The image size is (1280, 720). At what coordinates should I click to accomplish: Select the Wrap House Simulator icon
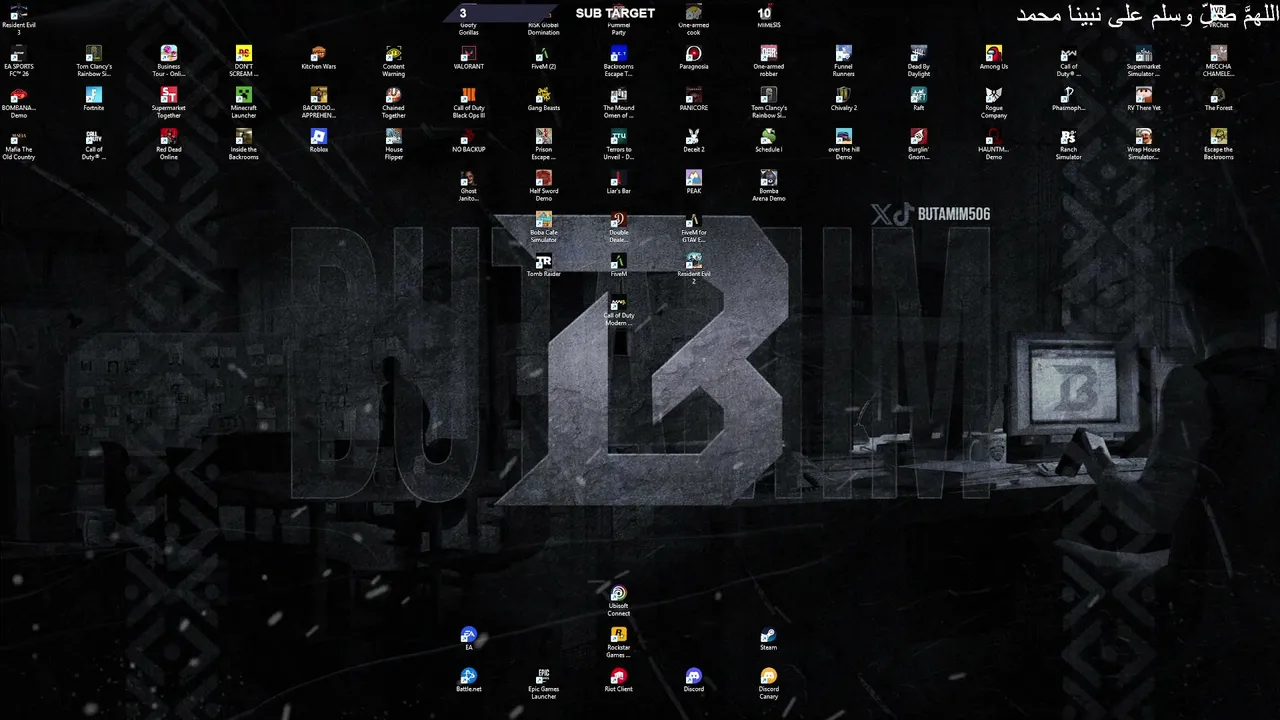click(1144, 145)
